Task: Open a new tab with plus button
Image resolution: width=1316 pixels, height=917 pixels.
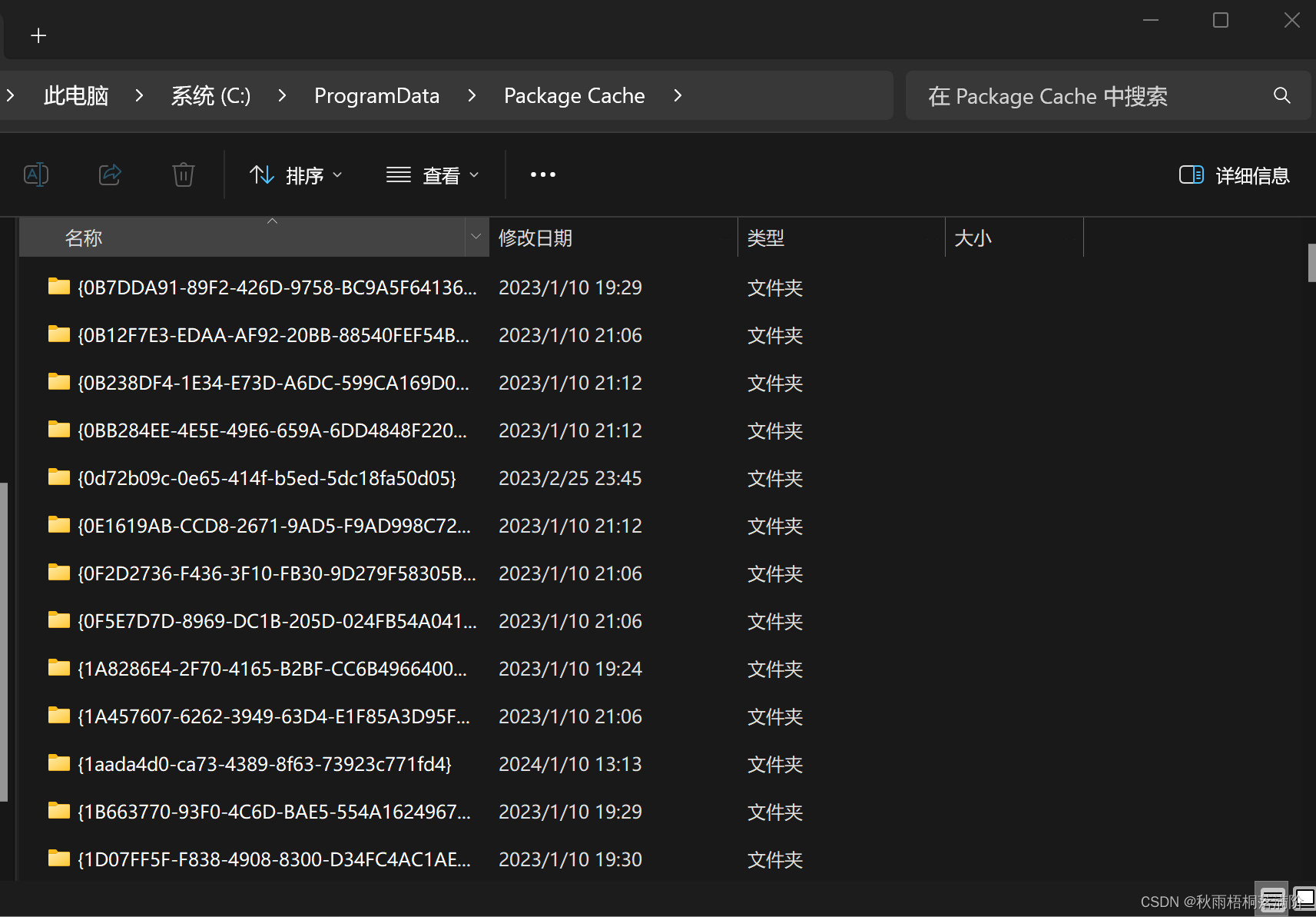Action: coord(38,35)
